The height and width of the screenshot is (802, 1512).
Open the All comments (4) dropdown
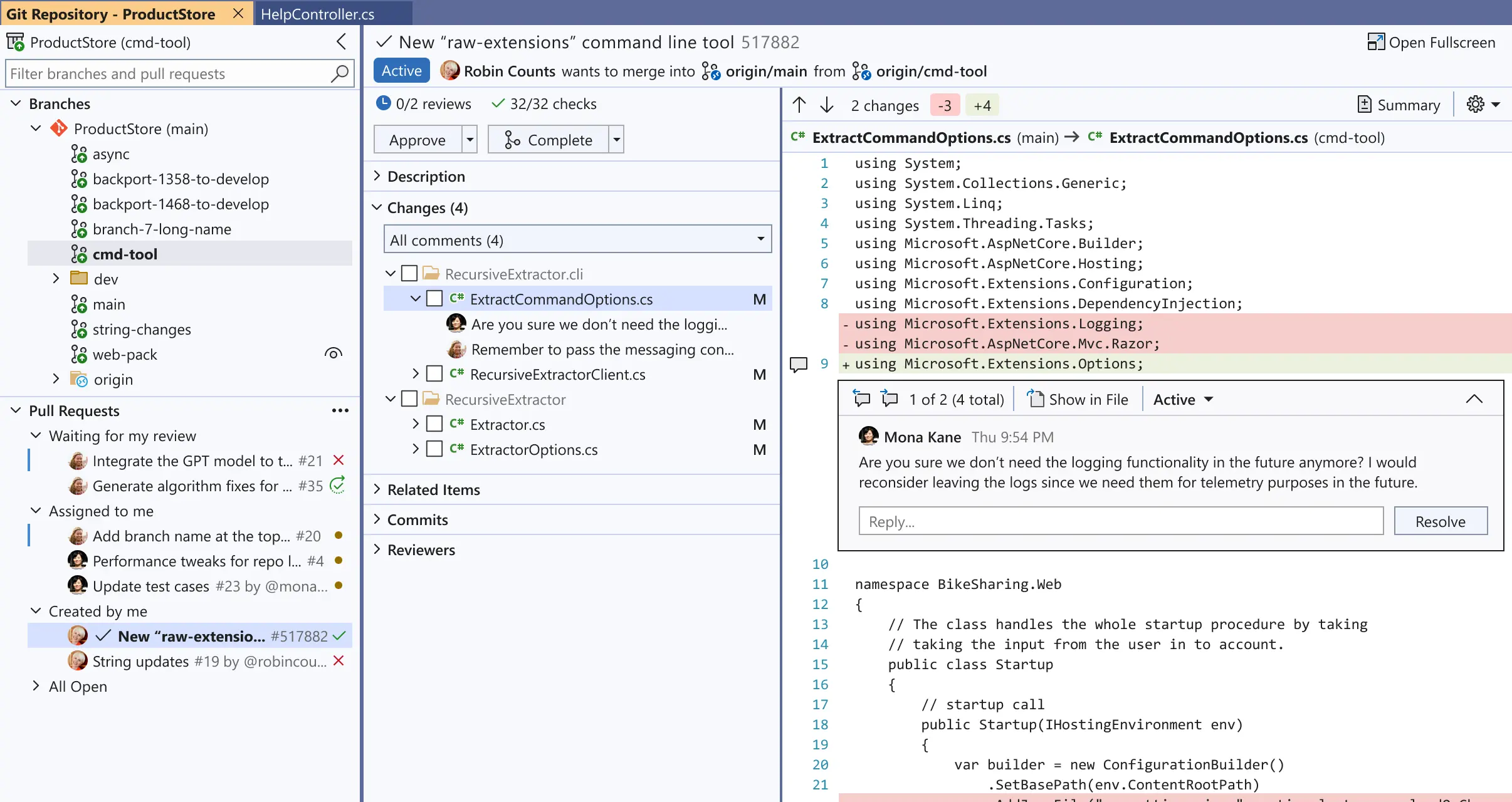coord(576,239)
